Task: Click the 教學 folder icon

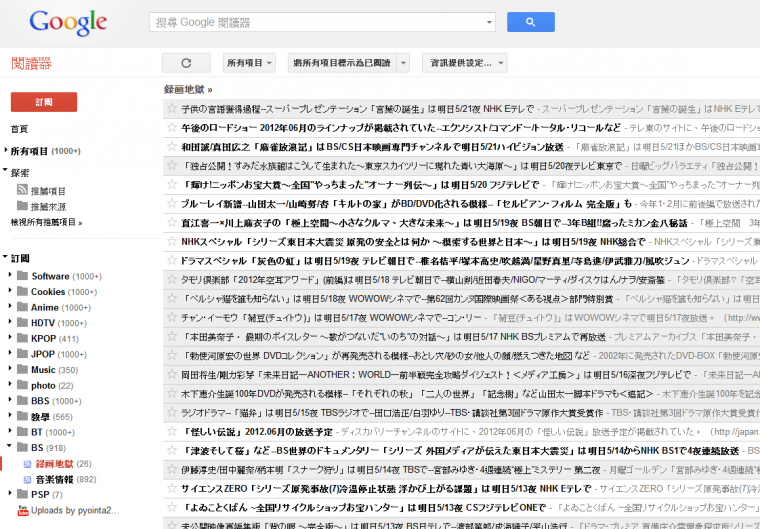Action: (22, 416)
